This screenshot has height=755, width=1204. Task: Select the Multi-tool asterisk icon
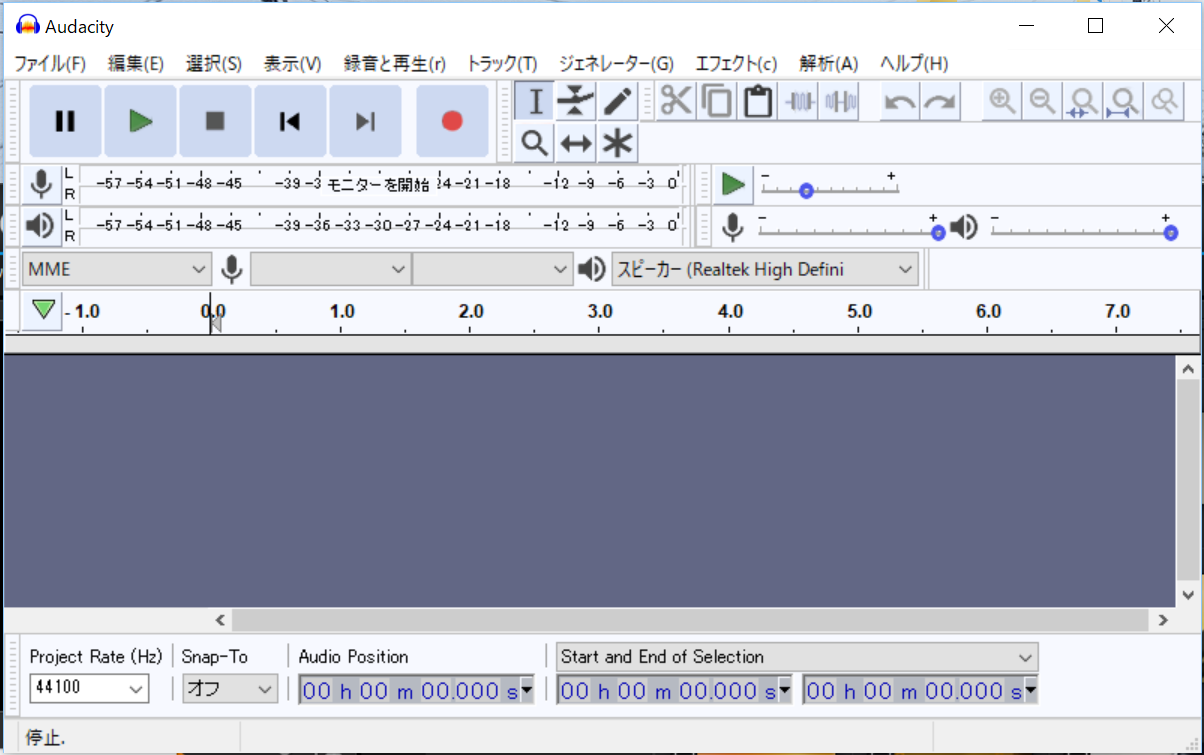[x=618, y=143]
